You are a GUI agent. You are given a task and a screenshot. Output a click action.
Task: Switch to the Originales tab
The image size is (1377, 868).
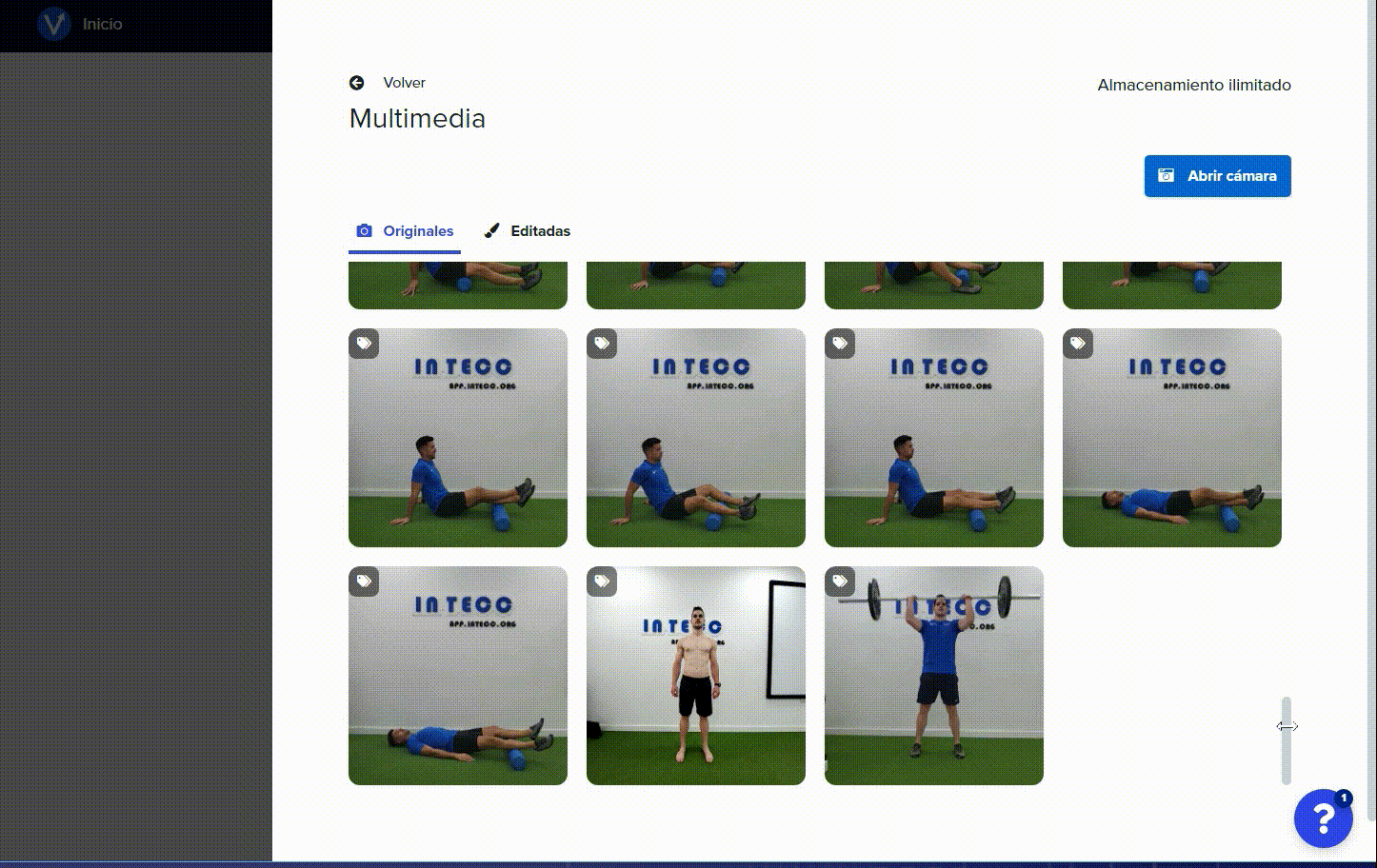405,231
